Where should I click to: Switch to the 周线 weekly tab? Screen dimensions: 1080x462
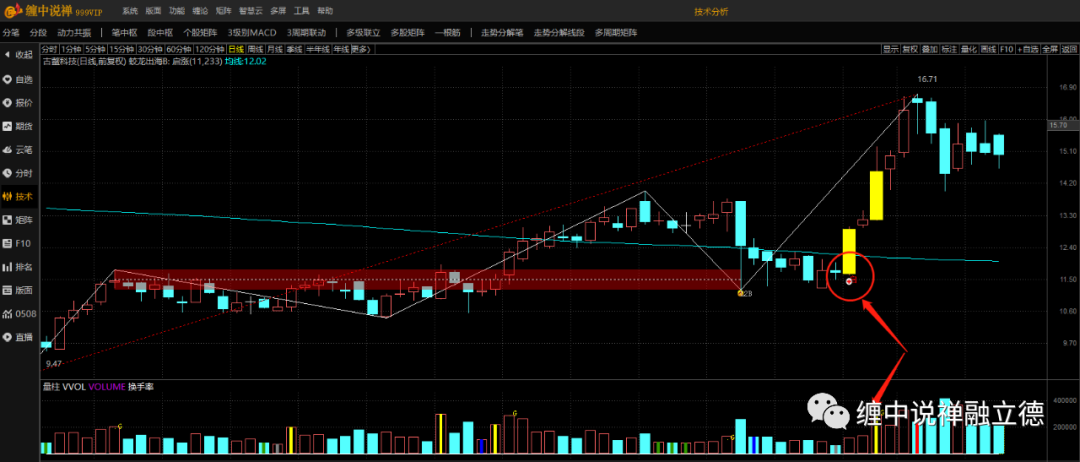[x=256, y=49]
